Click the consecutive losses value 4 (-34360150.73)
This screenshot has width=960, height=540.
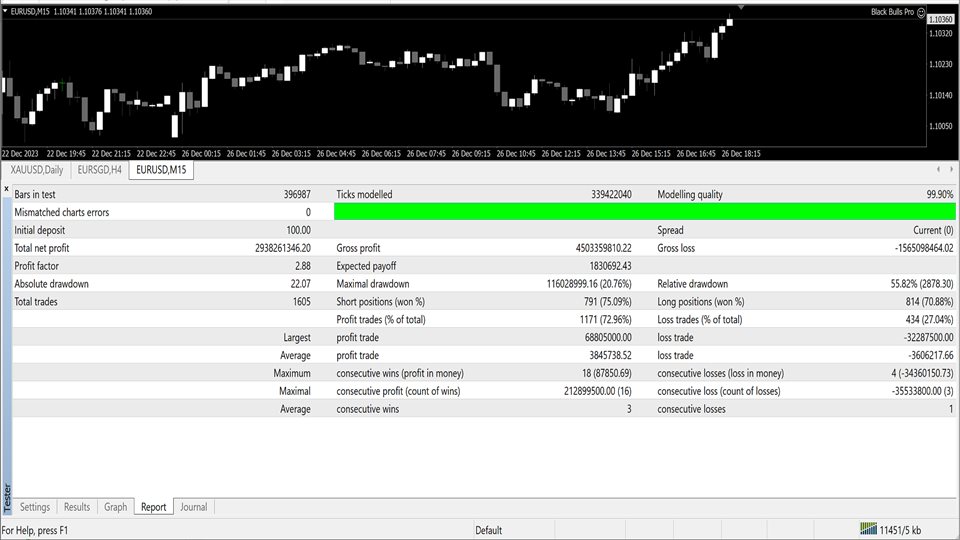tap(923, 373)
